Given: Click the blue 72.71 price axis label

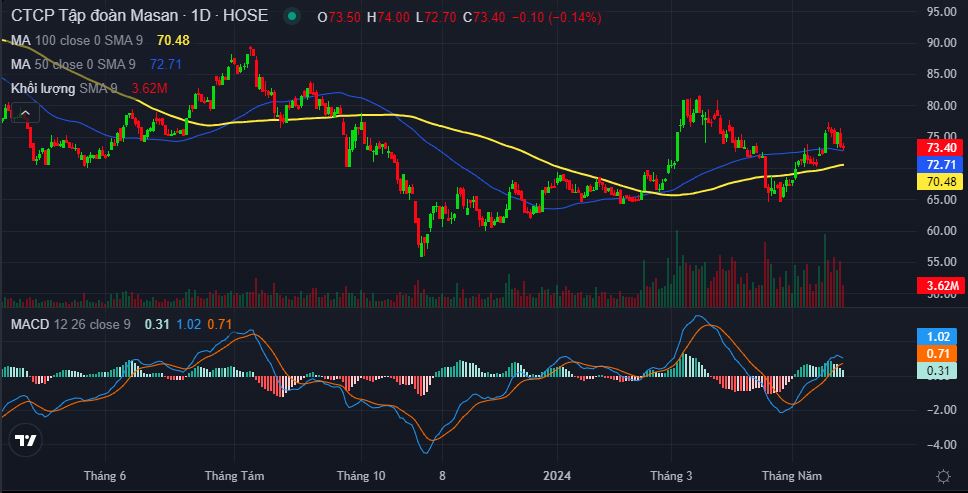Looking at the screenshot, I should click(x=939, y=164).
